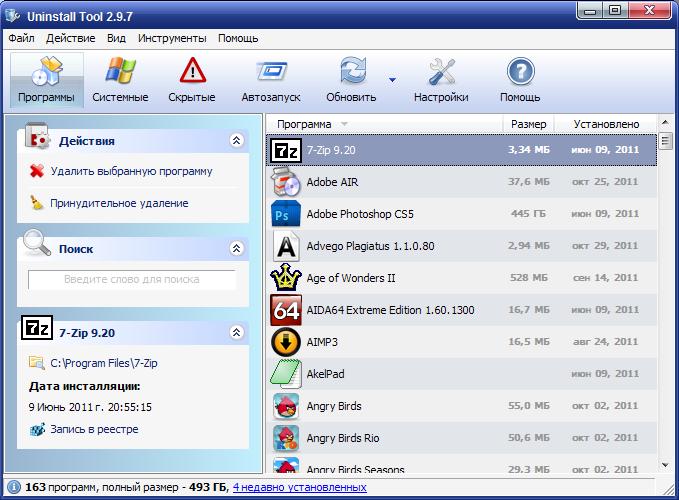The height and width of the screenshot is (500, 679).
Task: Click the search field in Поиск
Action: [132, 280]
